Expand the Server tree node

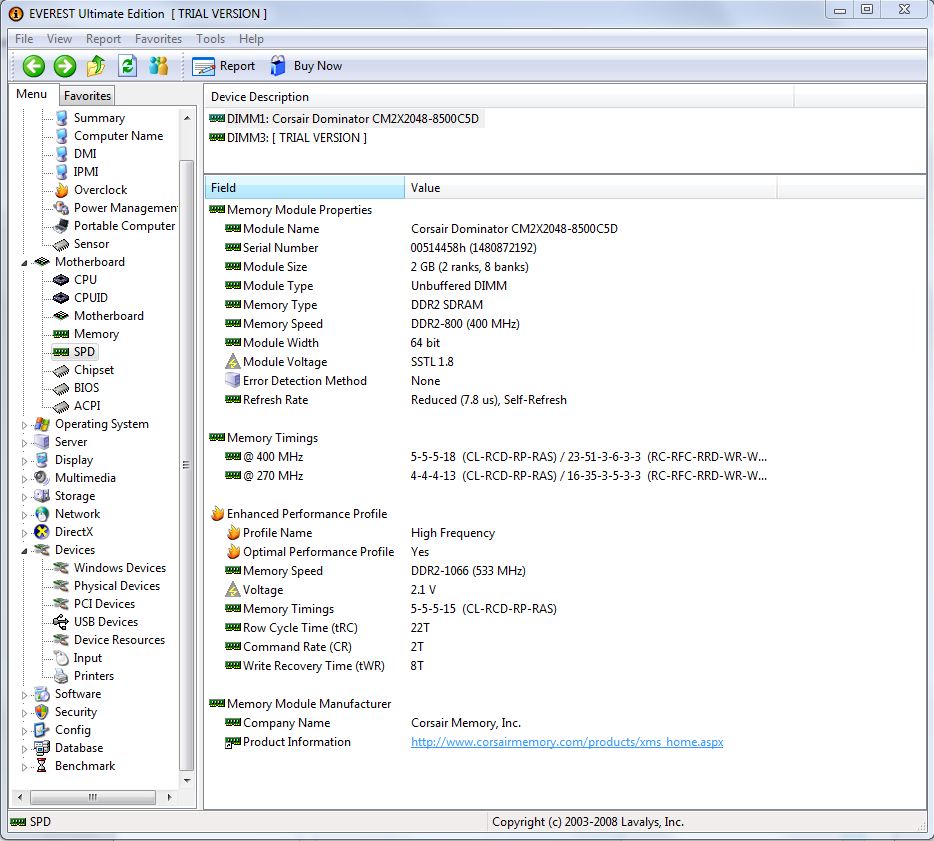24,443
